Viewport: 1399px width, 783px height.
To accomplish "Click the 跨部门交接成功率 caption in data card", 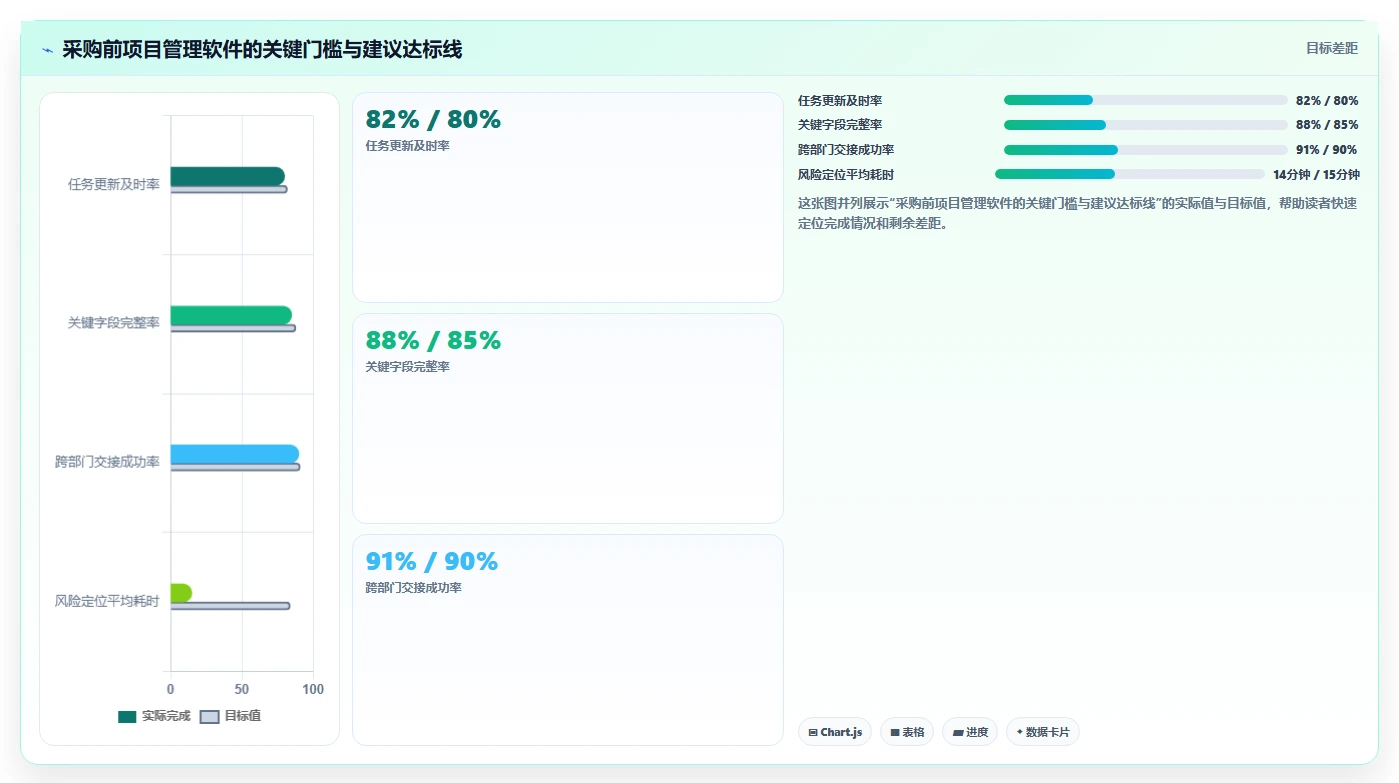I will point(414,588).
